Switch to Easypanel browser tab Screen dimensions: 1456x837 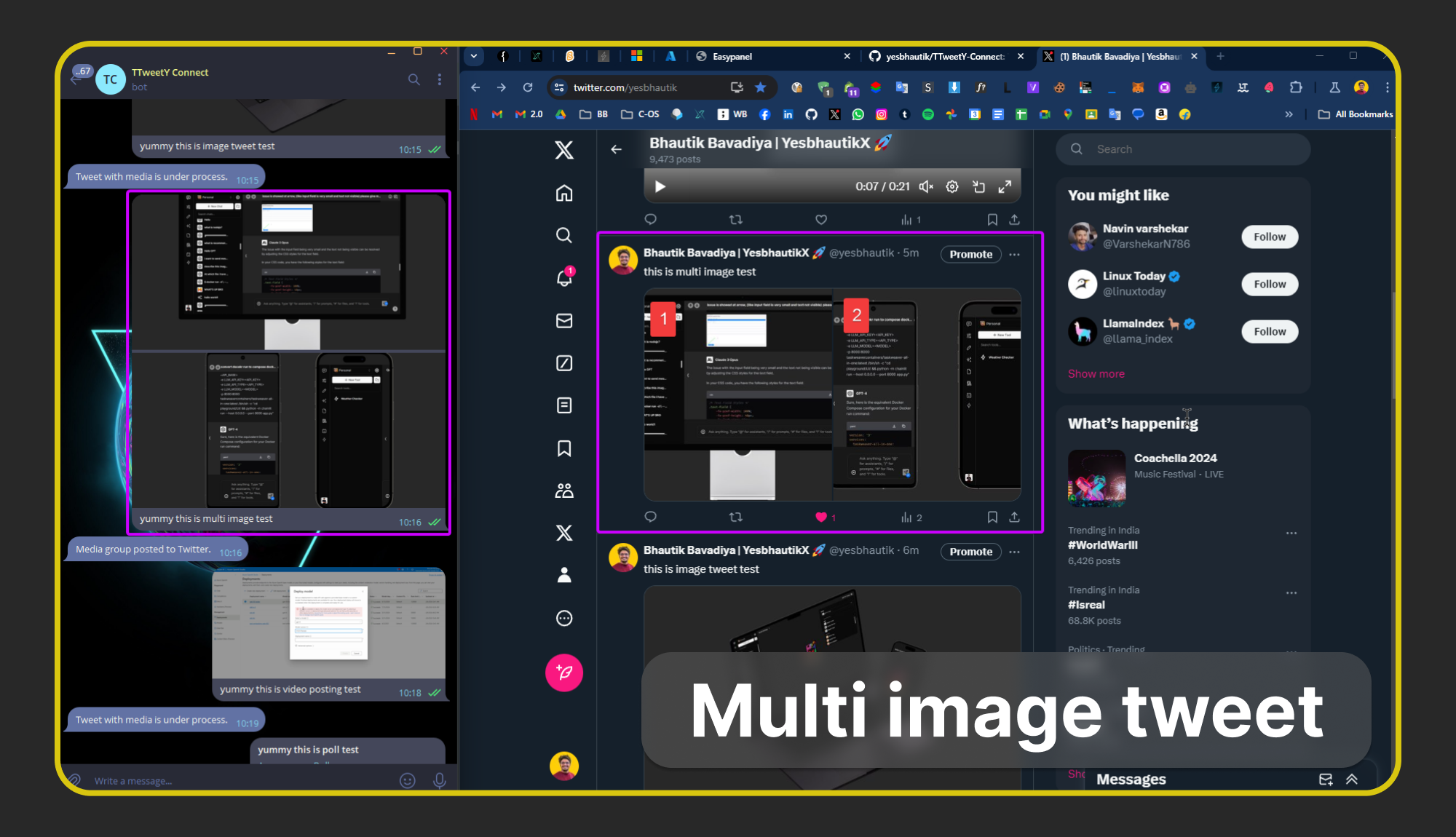pyautogui.click(x=732, y=56)
